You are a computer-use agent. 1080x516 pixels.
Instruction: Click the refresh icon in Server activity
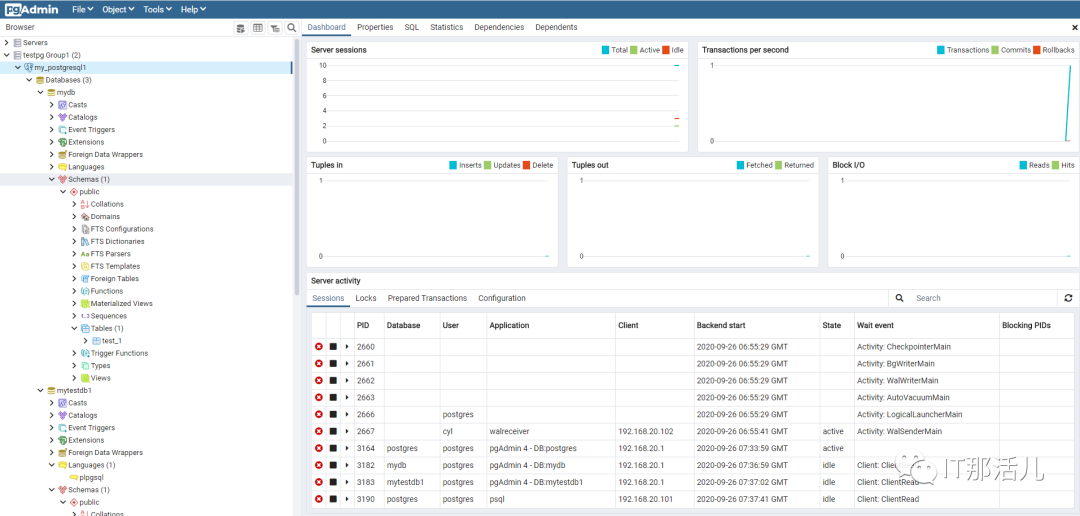(x=1068, y=298)
